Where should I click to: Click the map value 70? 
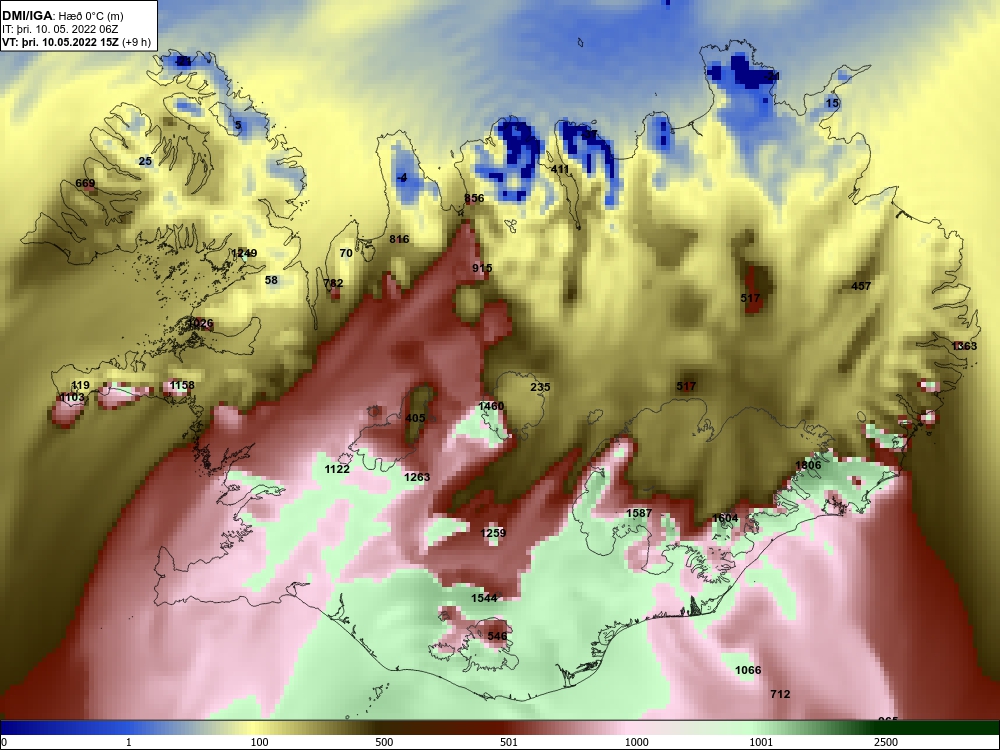346,253
